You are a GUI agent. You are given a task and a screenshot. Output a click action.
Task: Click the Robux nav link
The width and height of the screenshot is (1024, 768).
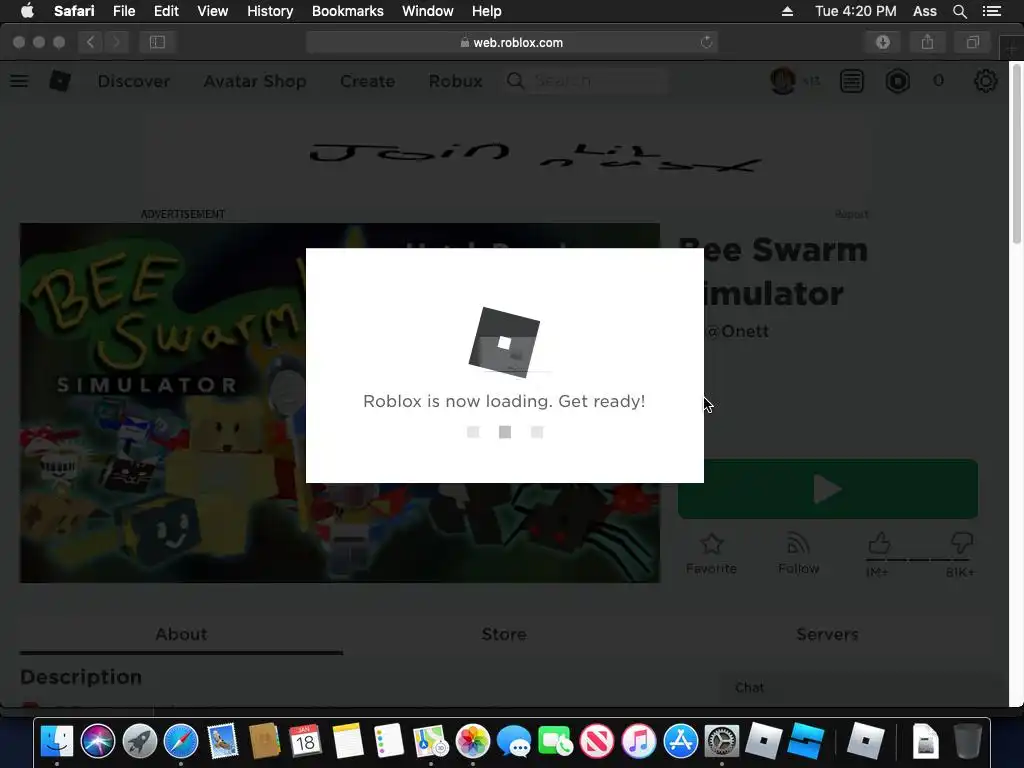pos(455,81)
